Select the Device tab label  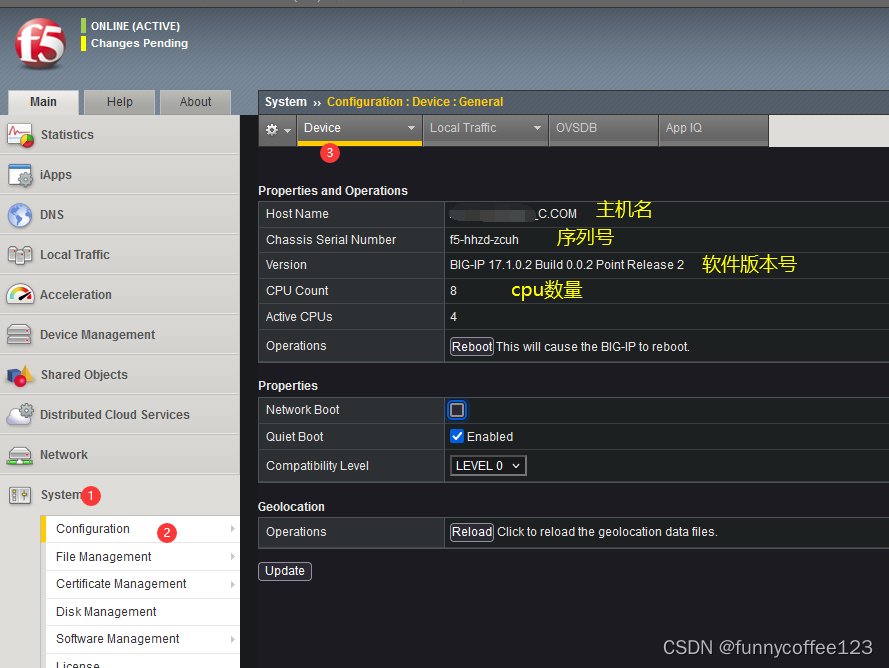322,128
